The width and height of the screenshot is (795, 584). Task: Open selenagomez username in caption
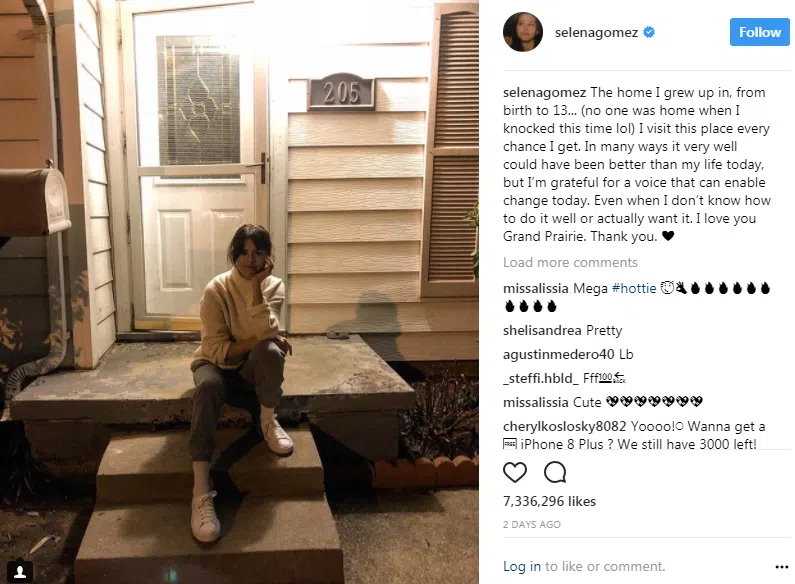[x=544, y=92]
